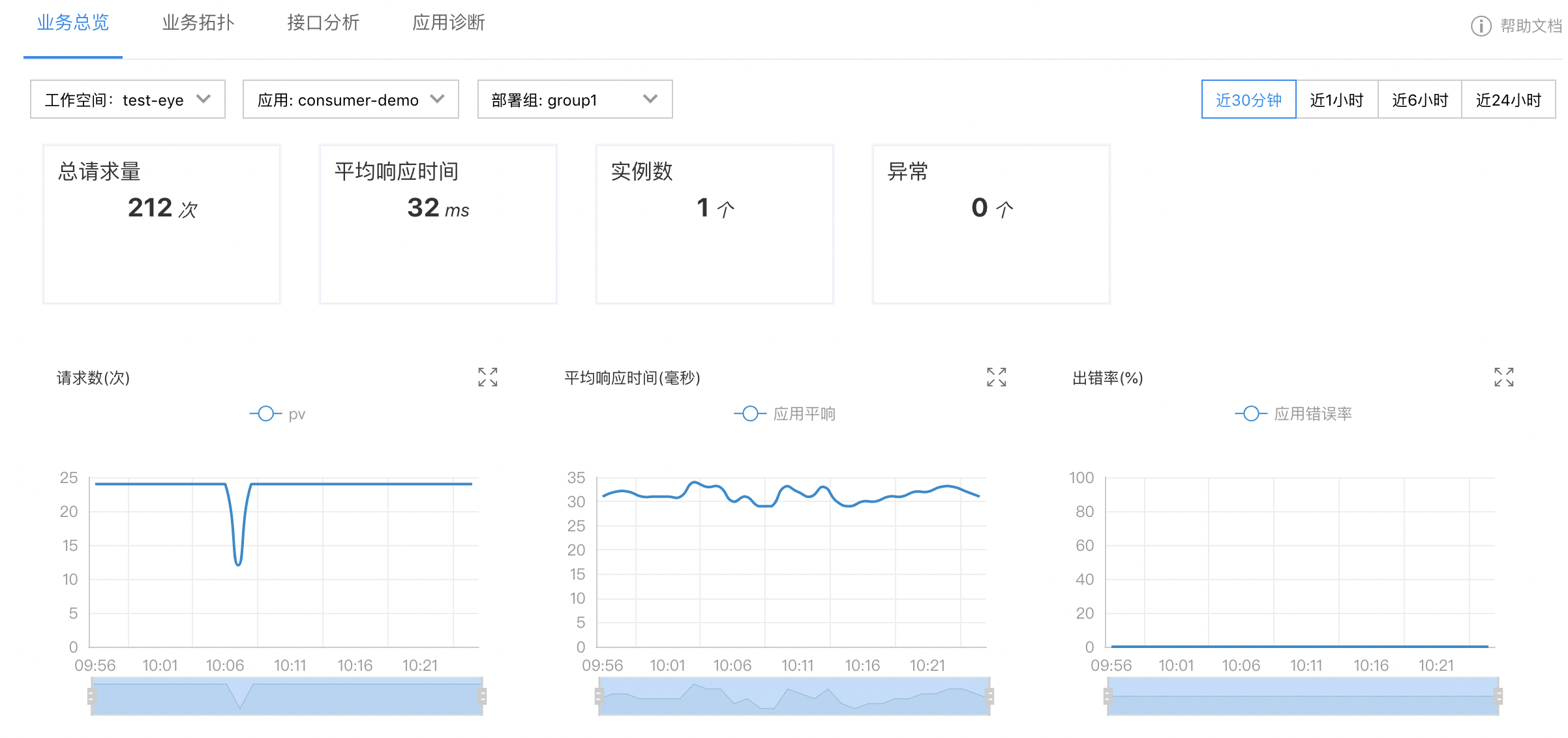Click the 异常 0 个 card
The height and width of the screenshot is (738, 1568).
tap(991, 224)
